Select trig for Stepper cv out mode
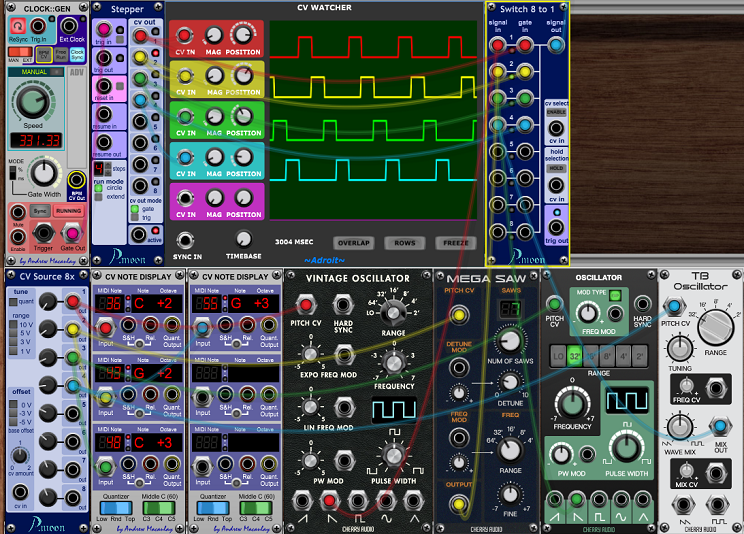Viewport: 744px width, 534px height. point(135,217)
